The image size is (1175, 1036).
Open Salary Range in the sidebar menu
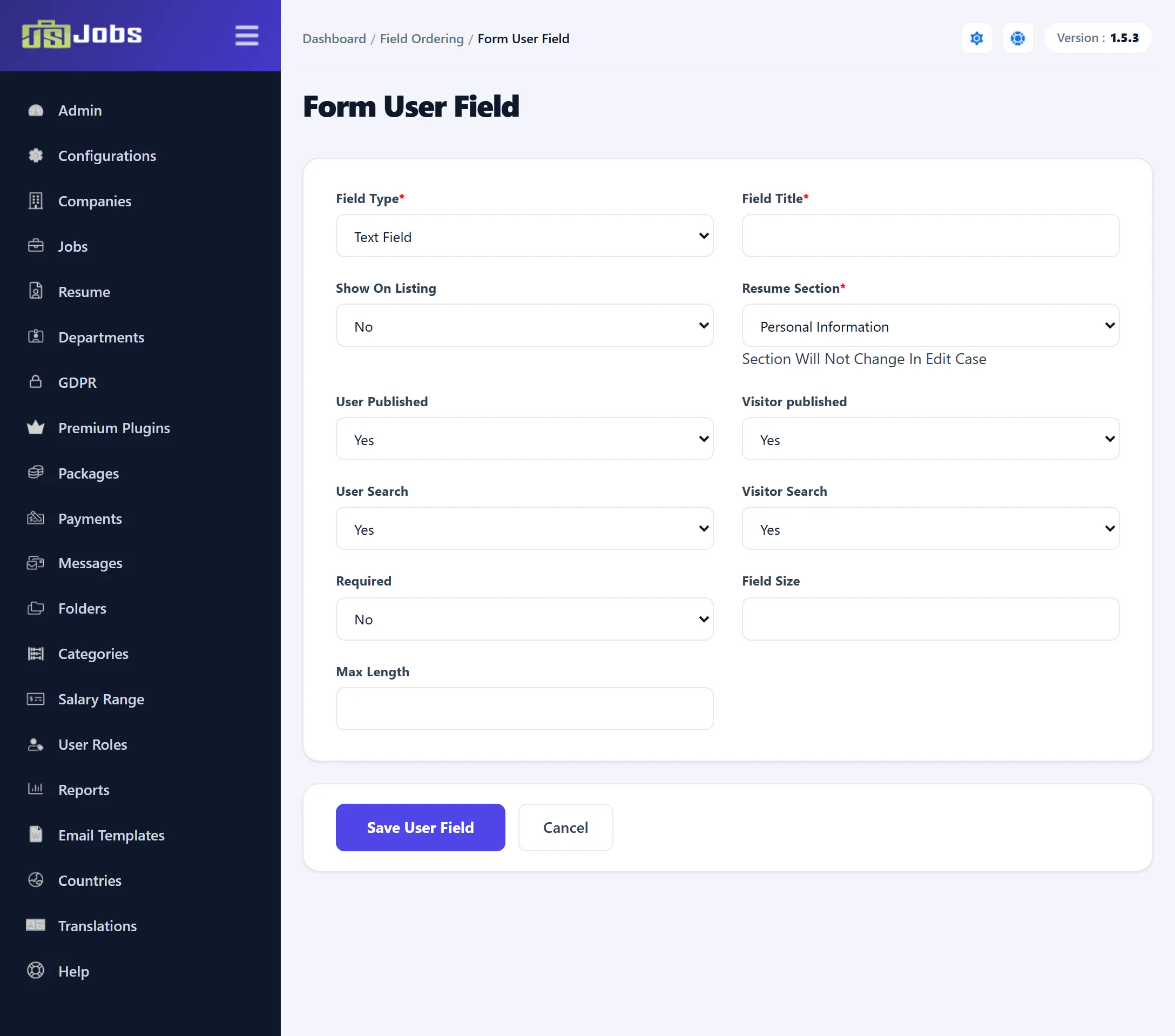[x=101, y=699]
